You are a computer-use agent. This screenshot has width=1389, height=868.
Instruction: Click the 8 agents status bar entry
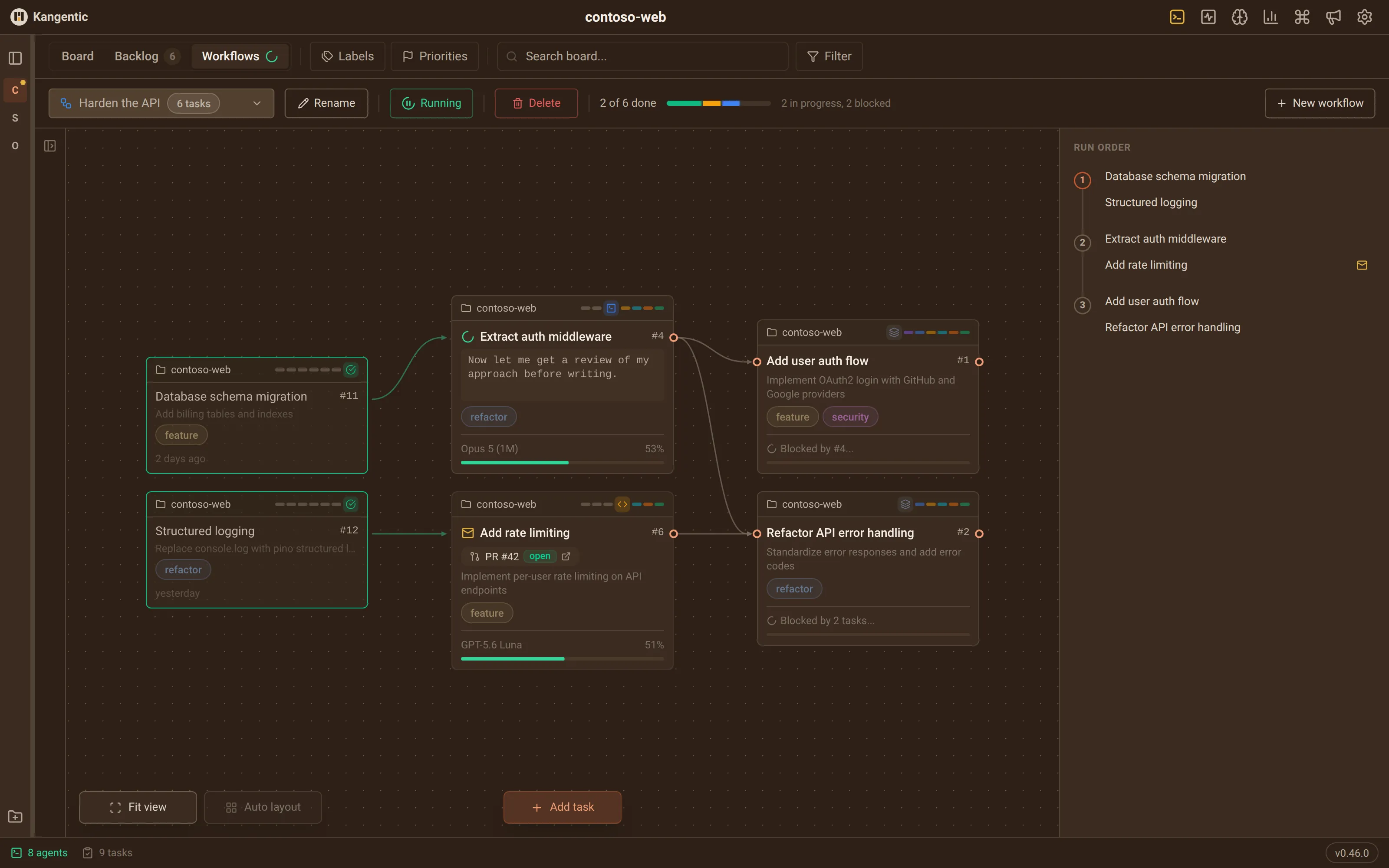coord(39,853)
